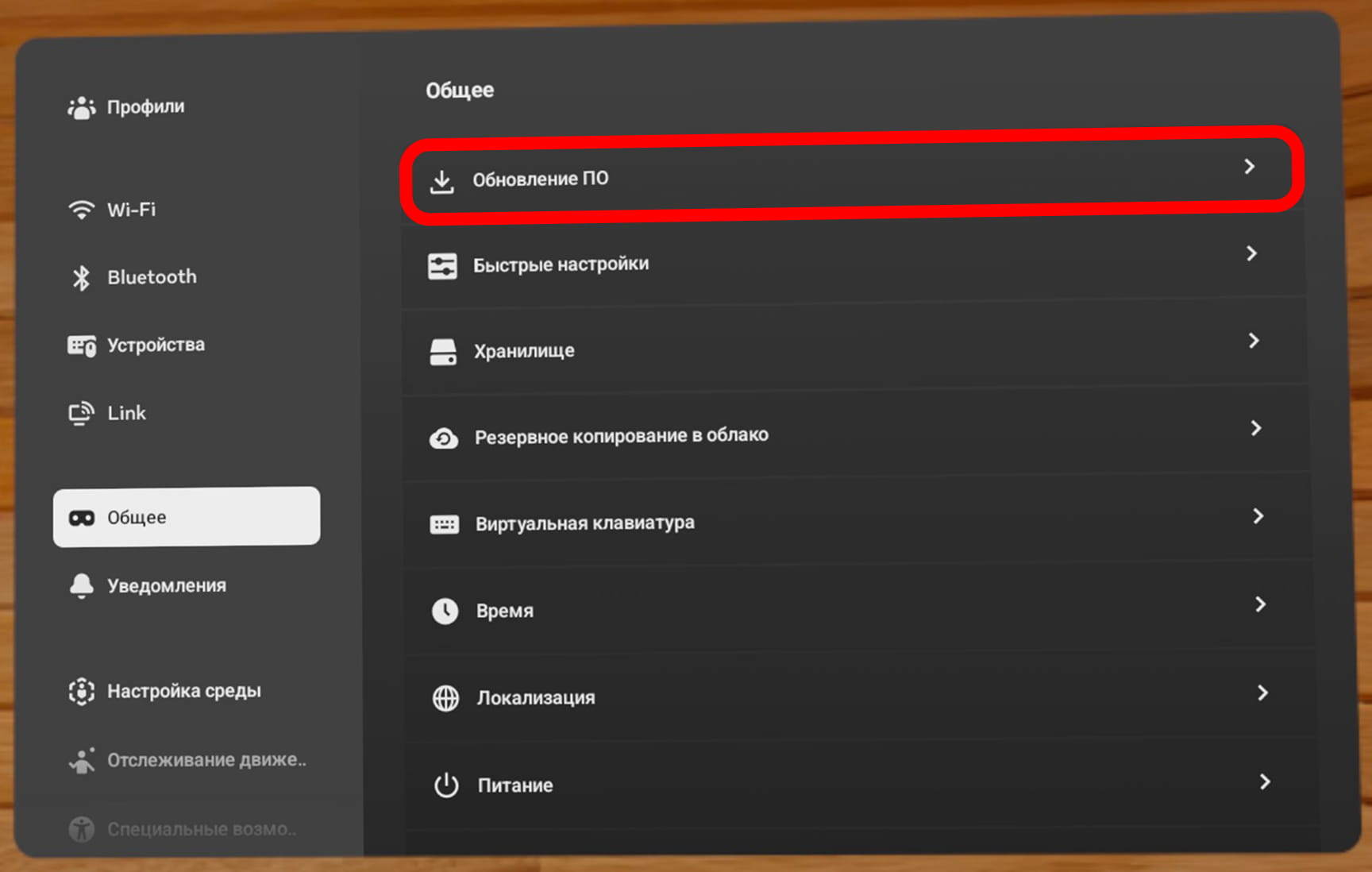This screenshot has width=1372, height=872.
Task: Expand Быстрые настройки via its chevron
Action: pyautogui.click(x=1252, y=253)
